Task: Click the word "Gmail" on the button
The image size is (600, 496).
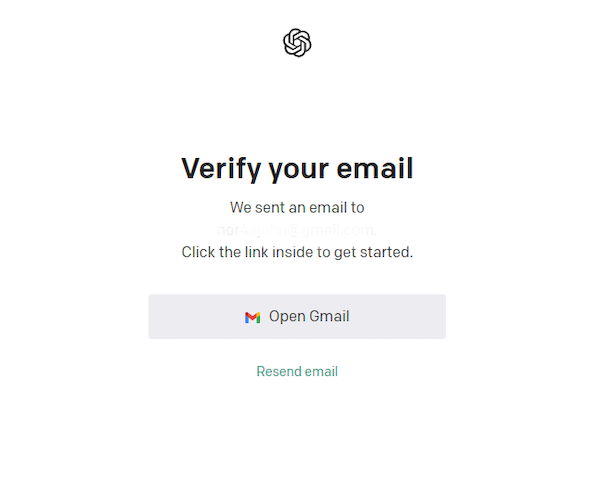Action: pyautogui.click(x=329, y=316)
